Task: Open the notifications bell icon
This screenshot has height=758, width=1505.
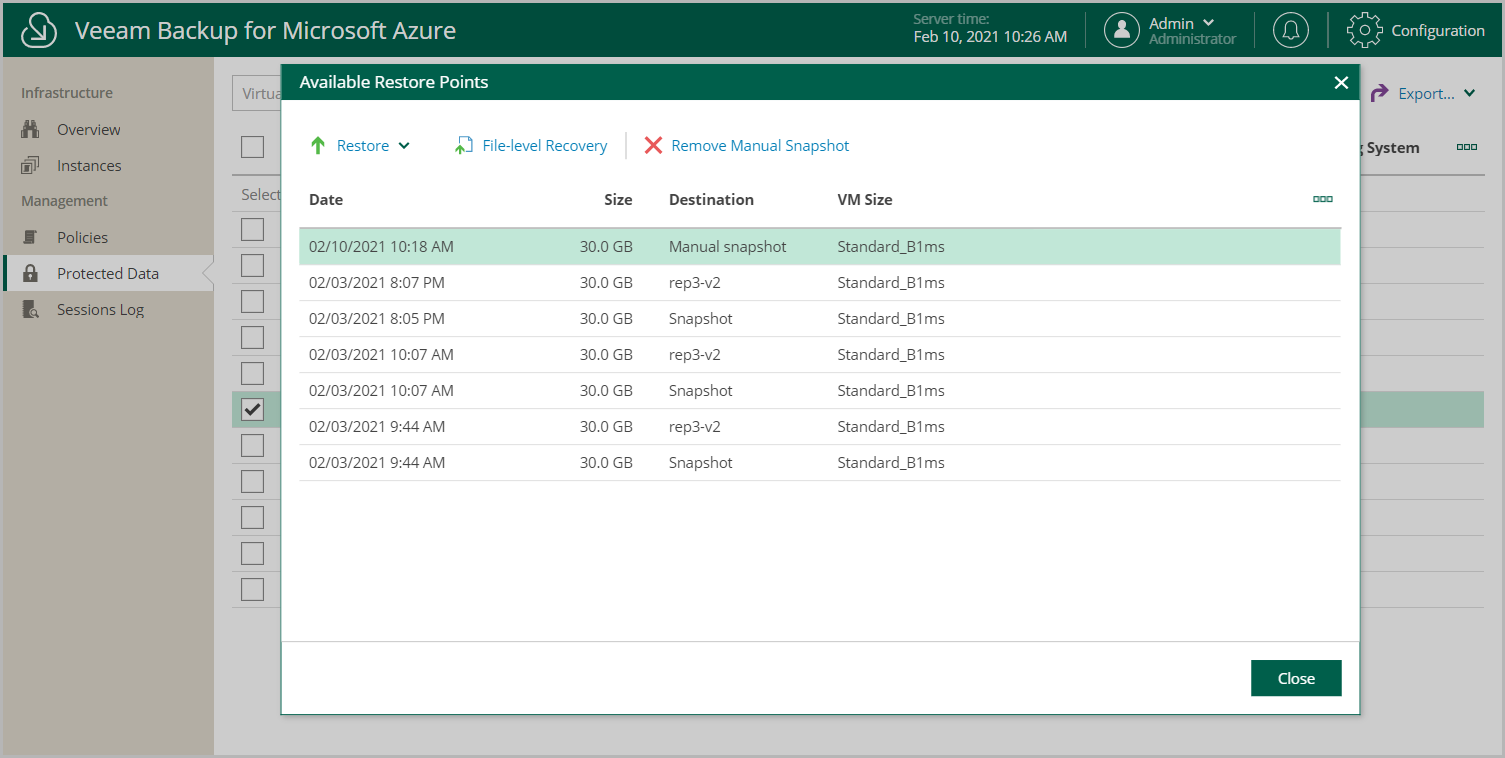Action: click(x=1291, y=30)
